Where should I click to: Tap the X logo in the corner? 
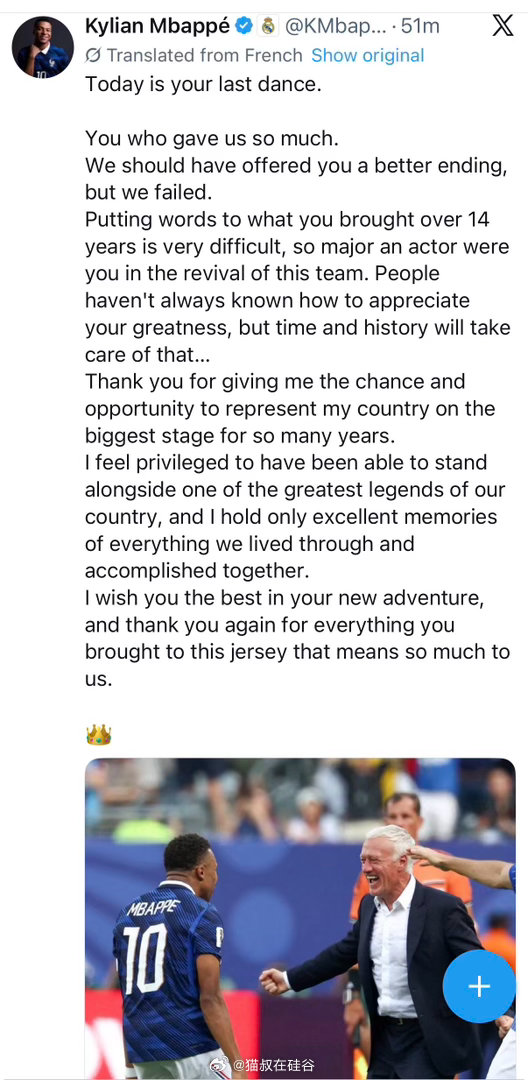pos(503,25)
